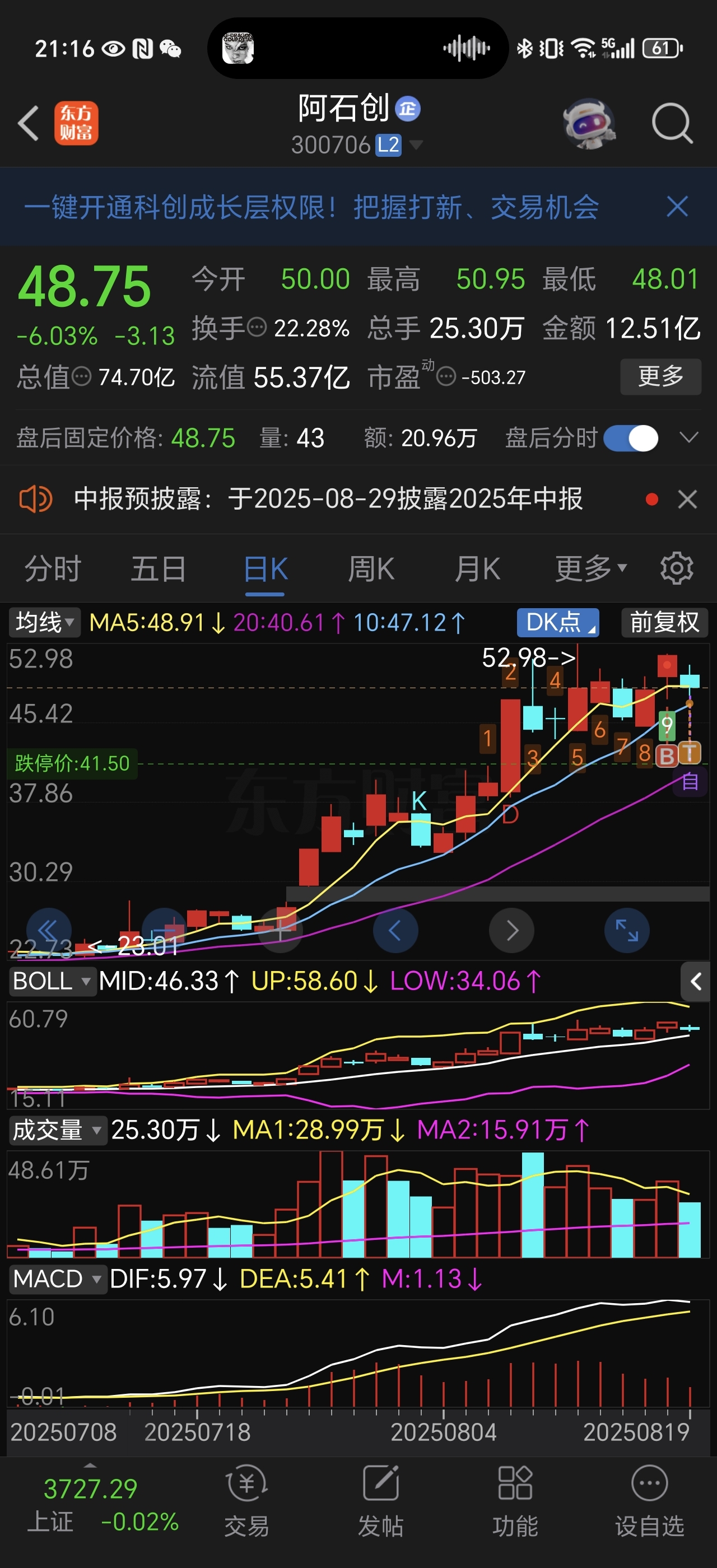The width and height of the screenshot is (717, 1568).
Task: Open the robot assistant avatar
Action: 589,124
